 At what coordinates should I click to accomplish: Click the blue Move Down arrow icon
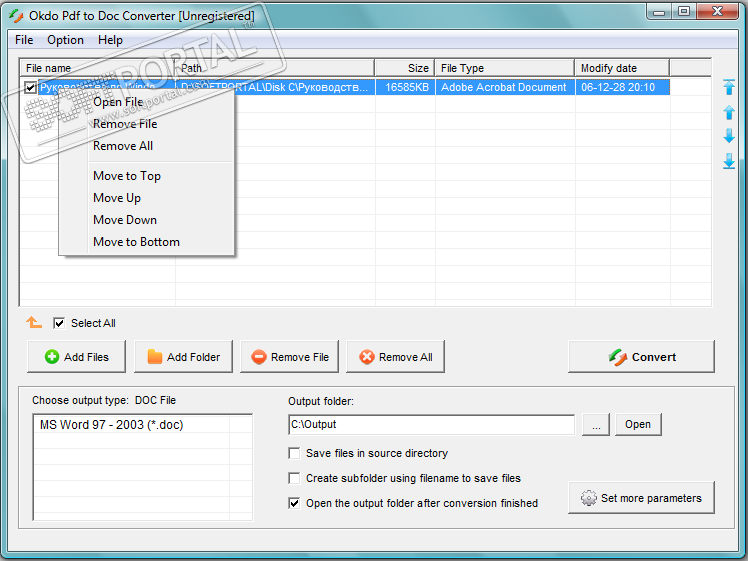[729, 136]
